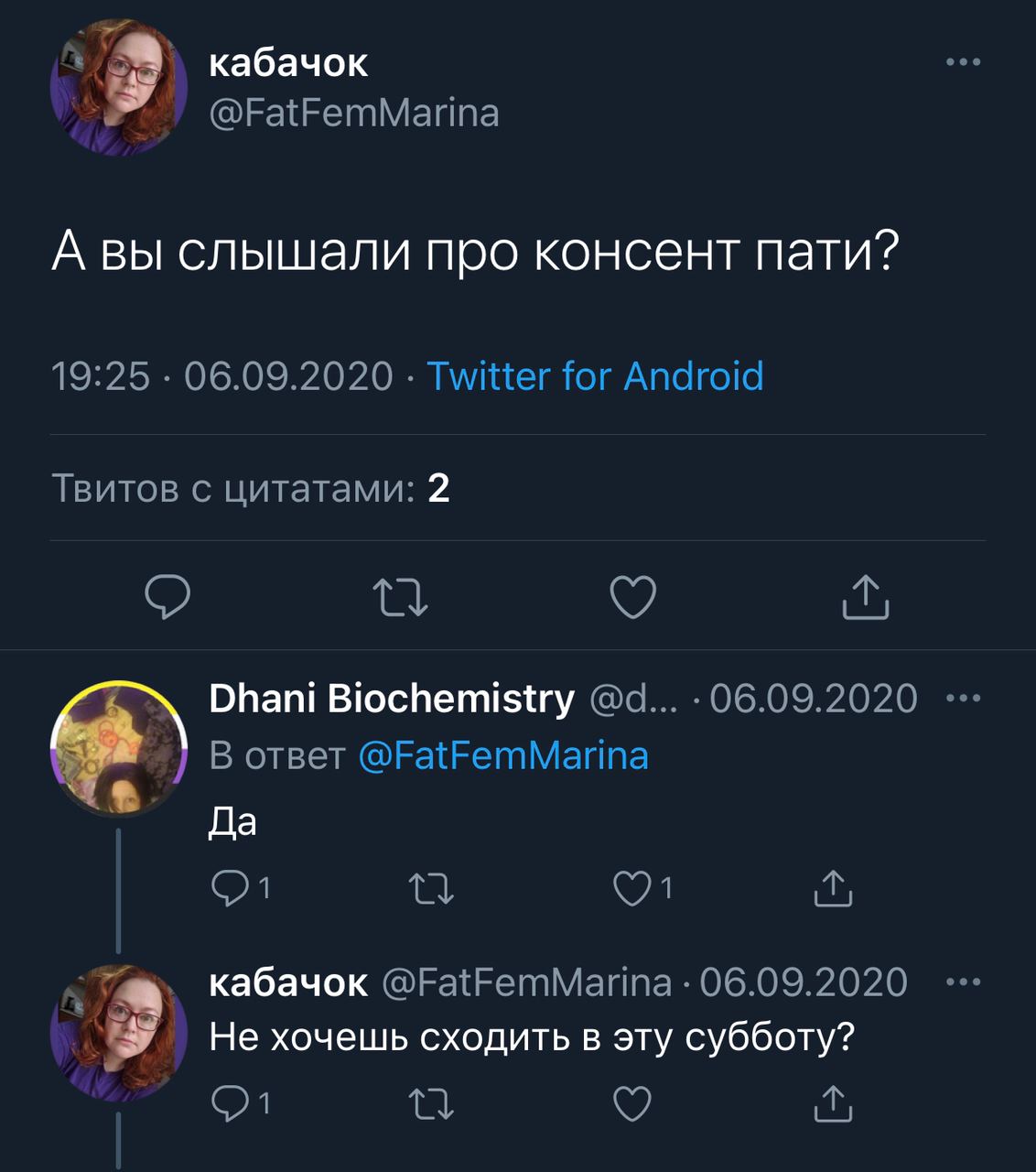Open Dhani Biochemistry's avatar
The width and height of the screenshot is (1036, 1172).
119,748
